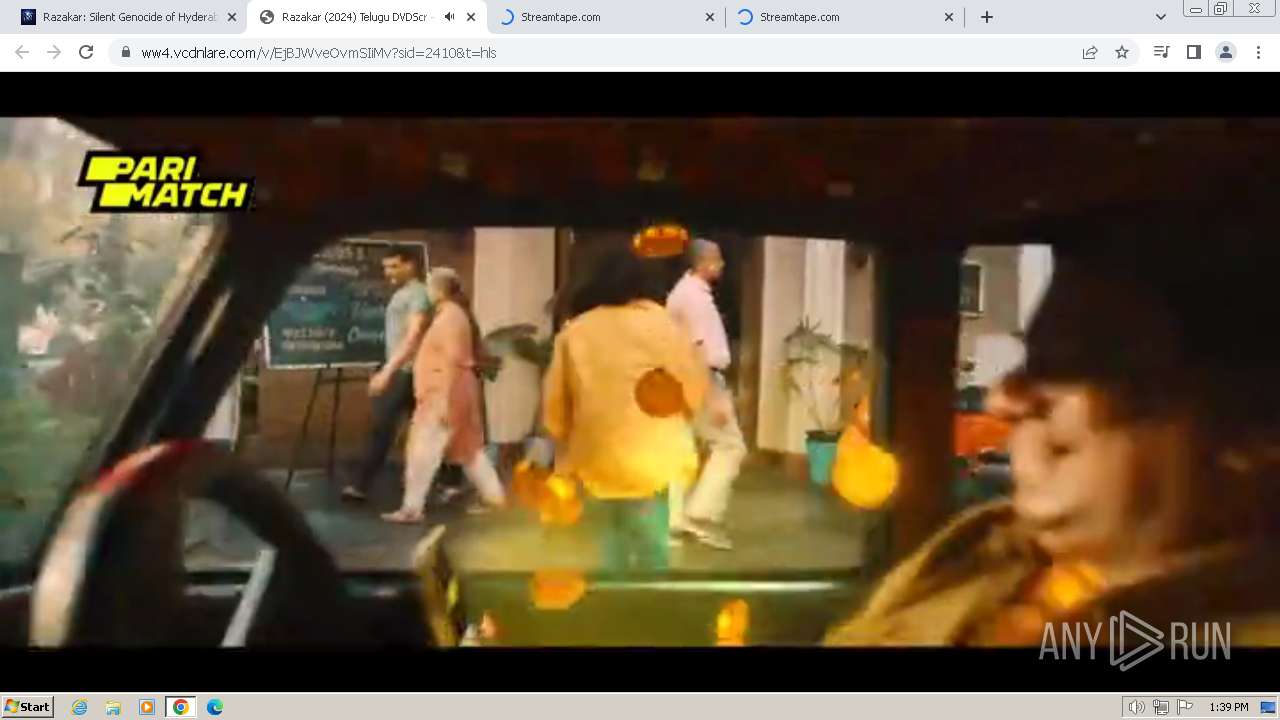
Task: Open the Chrome profile avatar
Action: tap(1226, 52)
